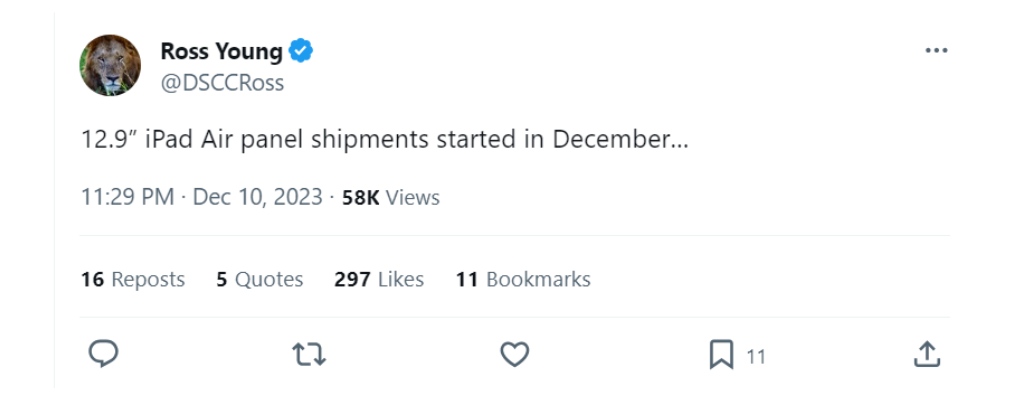Click the Dec 10, 2023 date
This screenshot has width=1024, height=400.
pyautogui.click(x=257, y=197)
